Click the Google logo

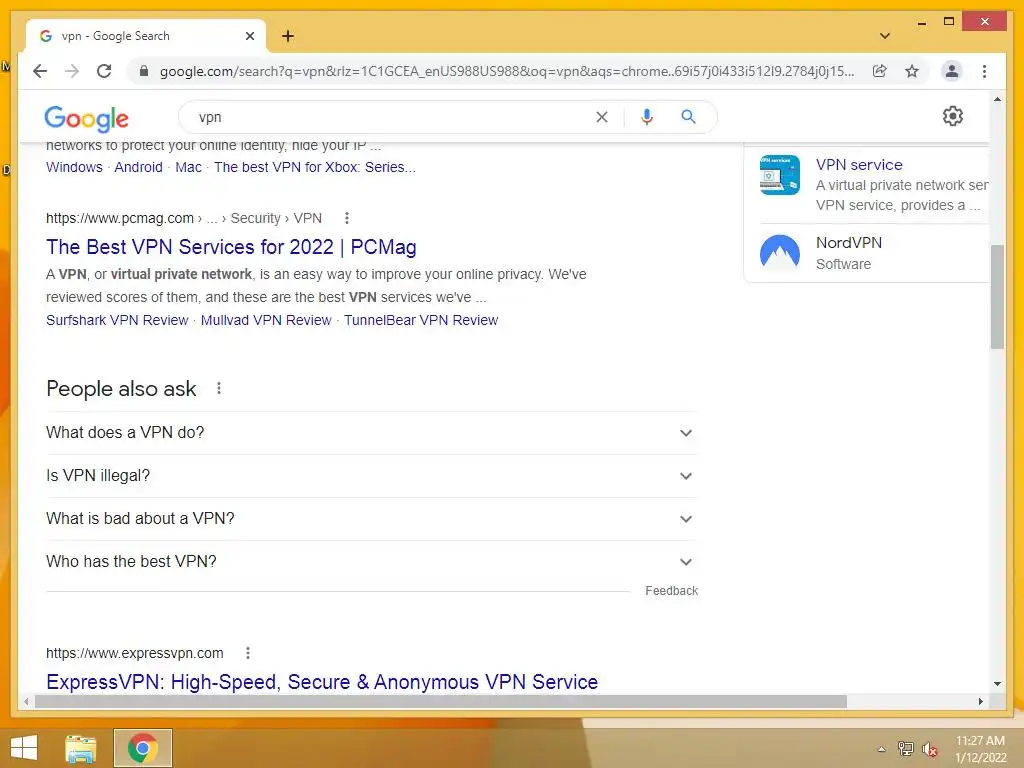pos(86,118)
